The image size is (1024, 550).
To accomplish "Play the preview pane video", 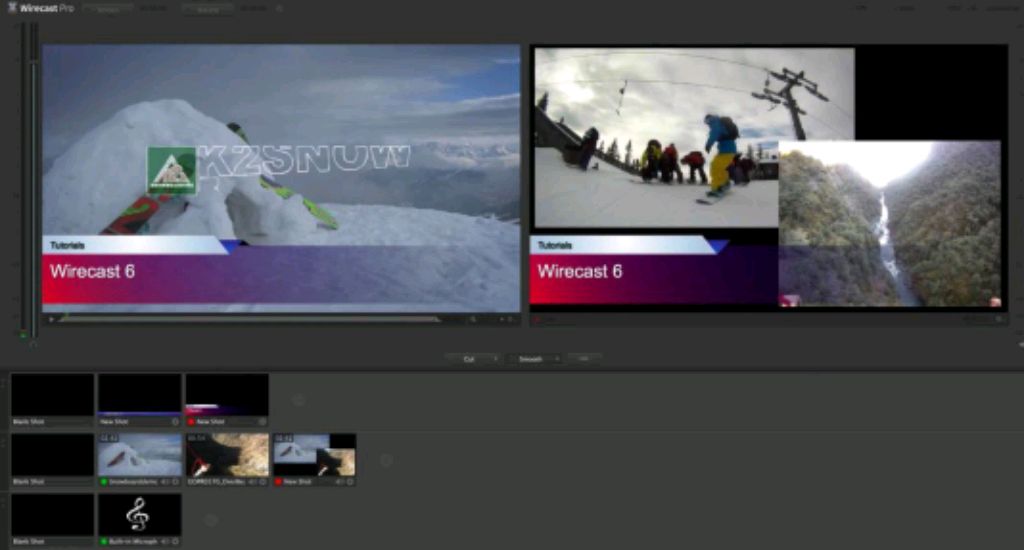I will coord(51,319).
